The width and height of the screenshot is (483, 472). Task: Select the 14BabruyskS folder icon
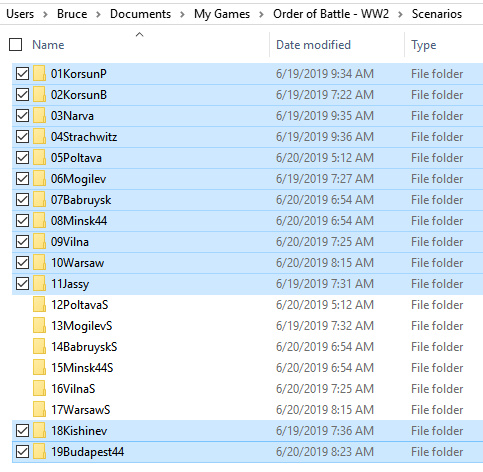tap(39, 347)
